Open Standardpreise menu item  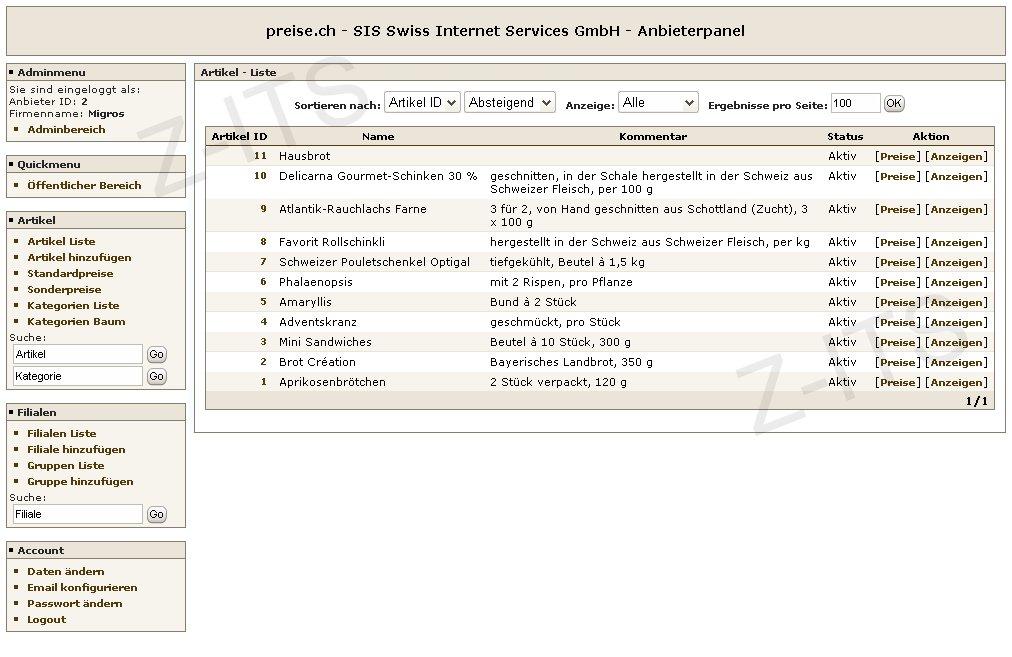point(70,274)
